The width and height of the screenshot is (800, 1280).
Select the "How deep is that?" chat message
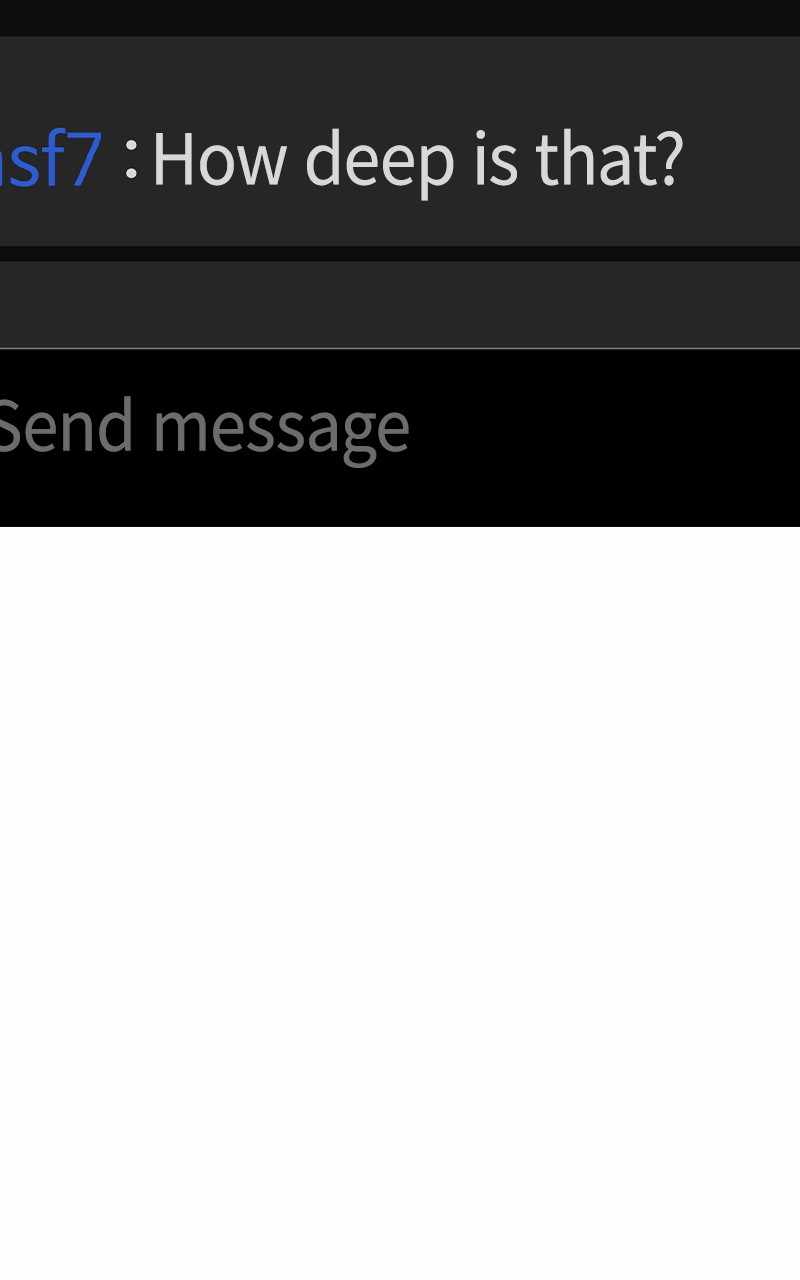tap(417, 160)
